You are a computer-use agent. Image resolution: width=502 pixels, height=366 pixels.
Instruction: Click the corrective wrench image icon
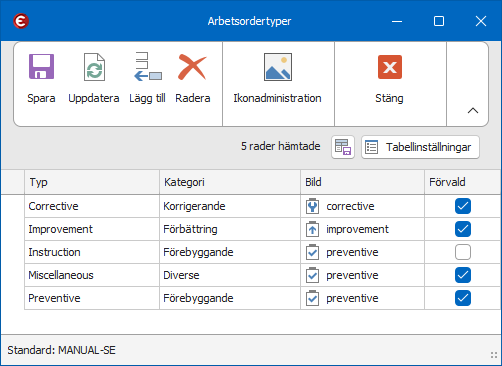[x=312, y=206]
